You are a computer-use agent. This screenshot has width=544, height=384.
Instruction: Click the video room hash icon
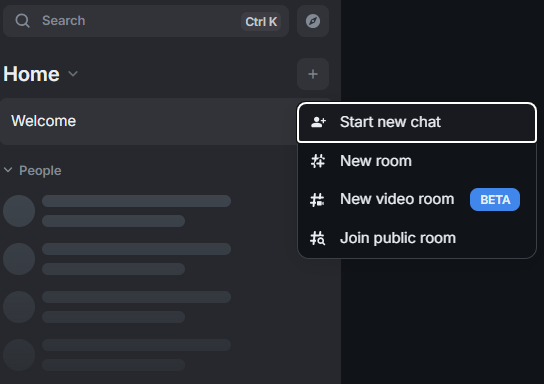(317, 200)
